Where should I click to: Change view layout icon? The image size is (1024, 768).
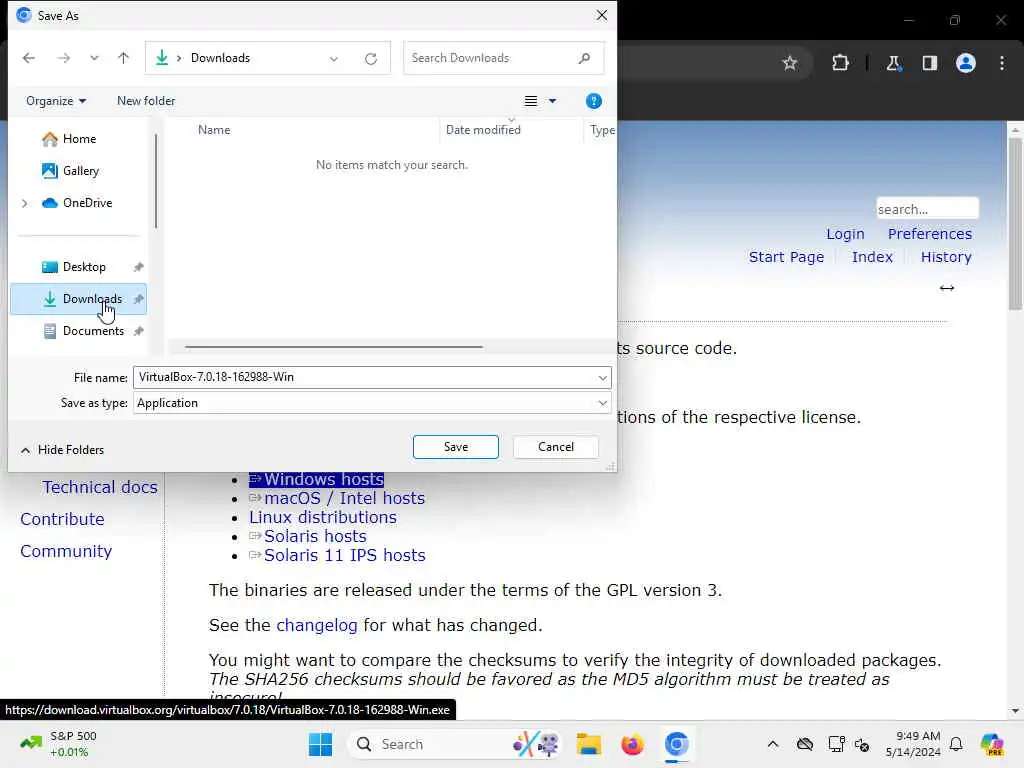coord(531,101)
